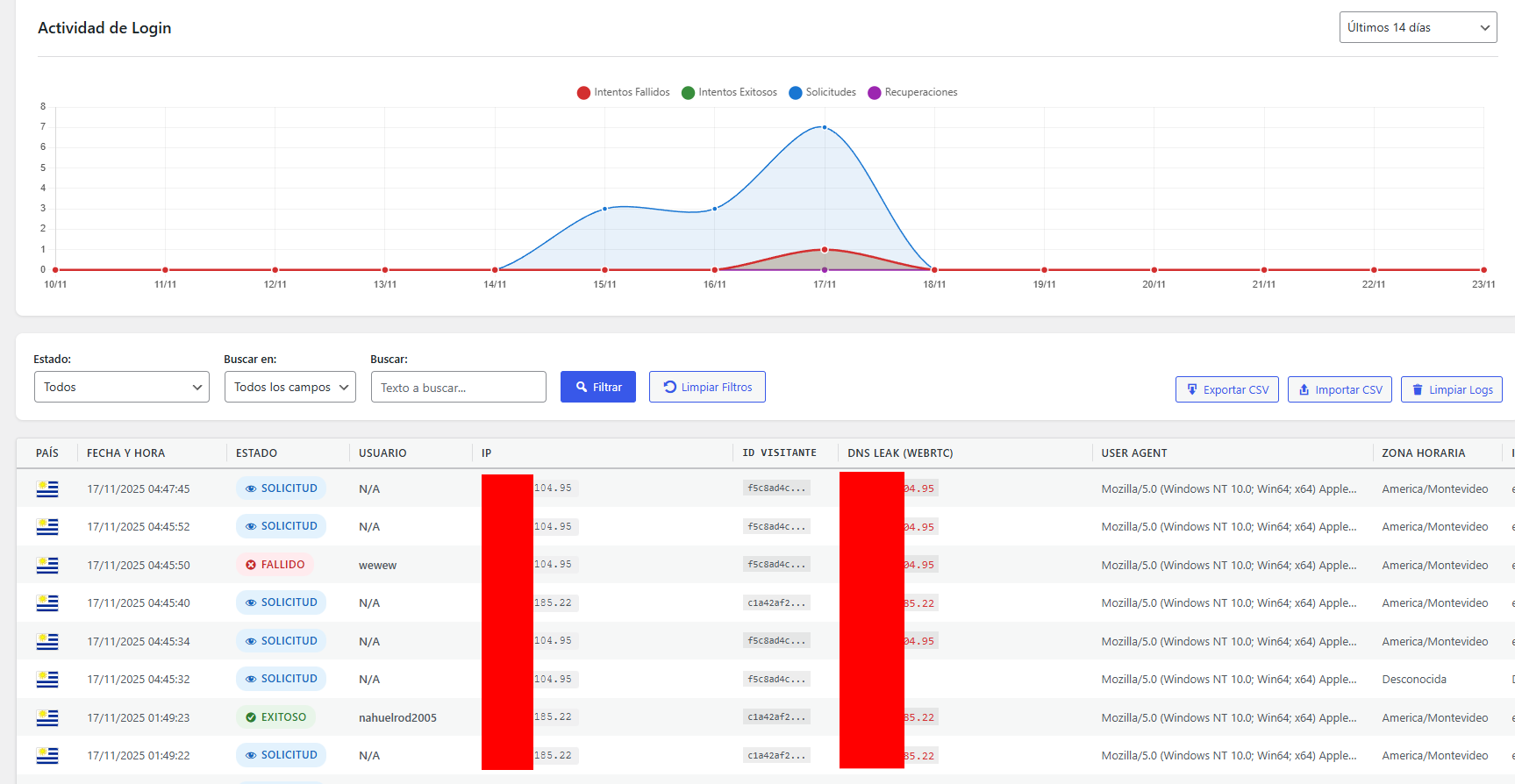Click the blue Solicitudes legend color circle
This screenshot has width=1515, height=784.
click(x=795, y=93)
